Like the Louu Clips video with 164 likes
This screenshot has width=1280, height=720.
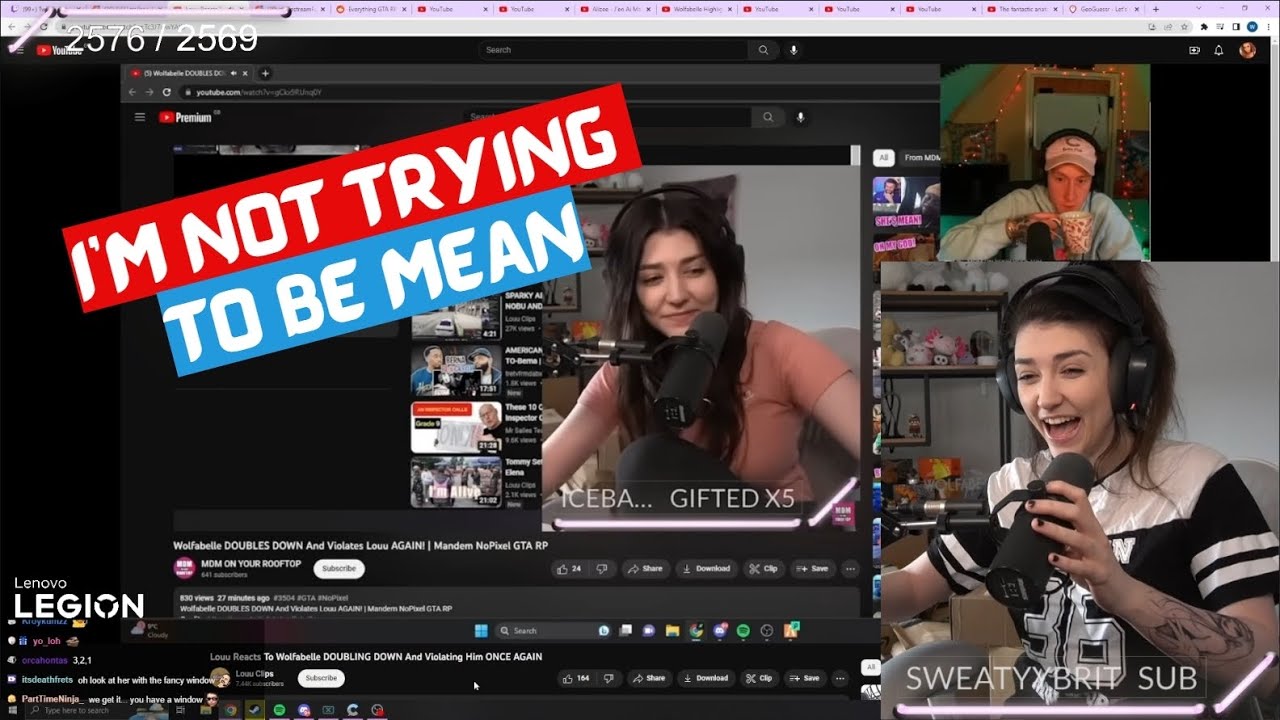point(575,678)
